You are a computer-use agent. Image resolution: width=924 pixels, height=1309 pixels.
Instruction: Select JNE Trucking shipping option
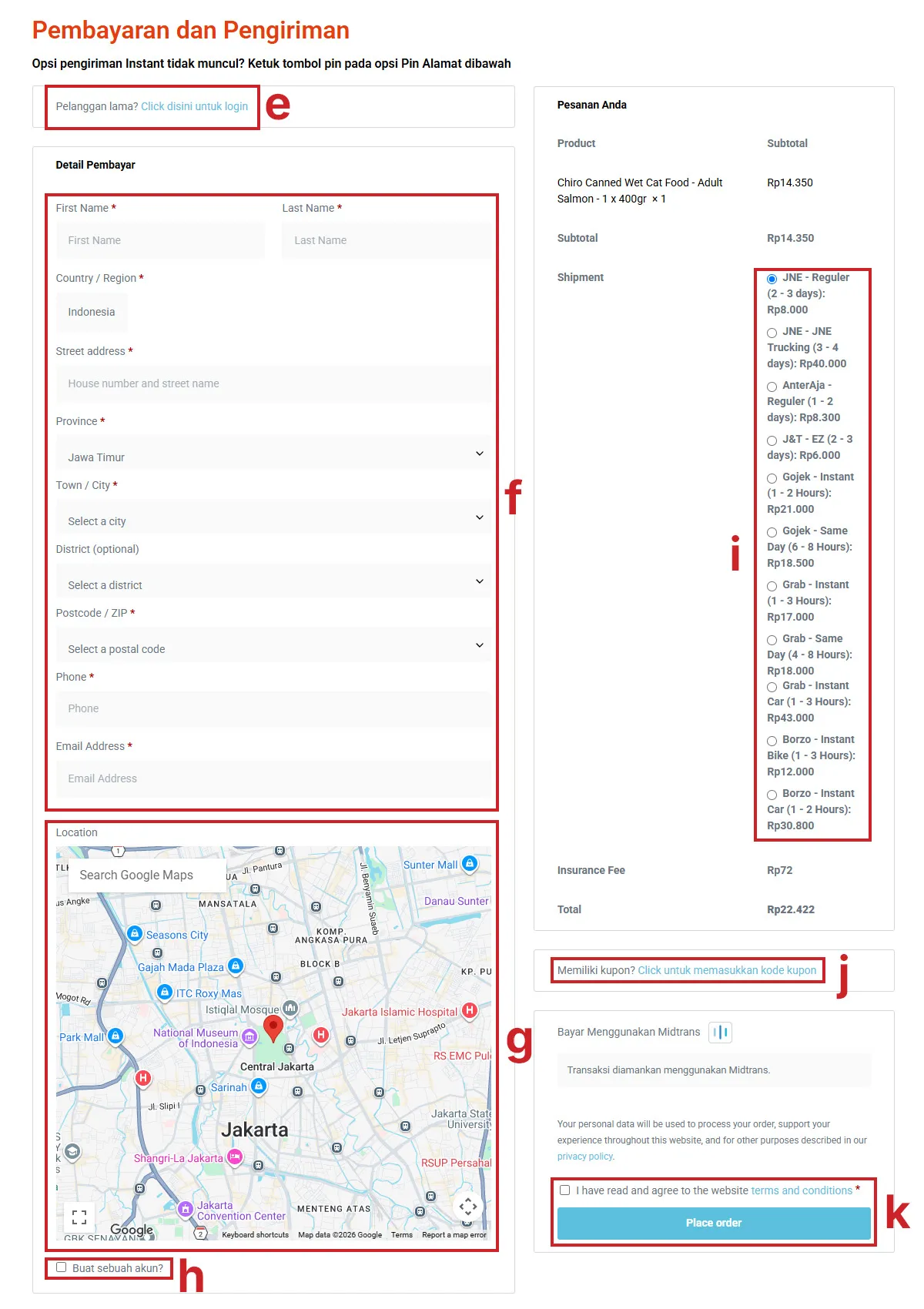point(772,333)
